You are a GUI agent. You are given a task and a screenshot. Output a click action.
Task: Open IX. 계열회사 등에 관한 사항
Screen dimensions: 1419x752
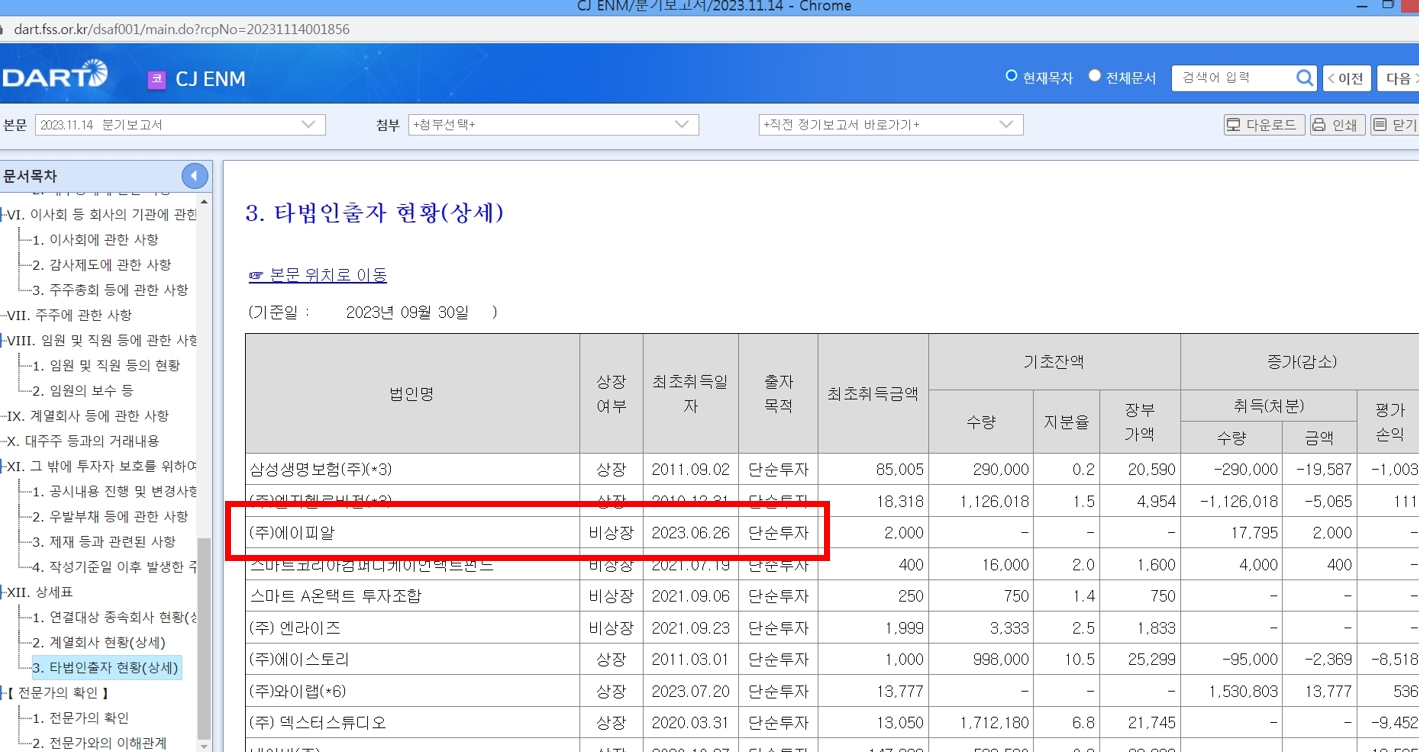point(88,416)
